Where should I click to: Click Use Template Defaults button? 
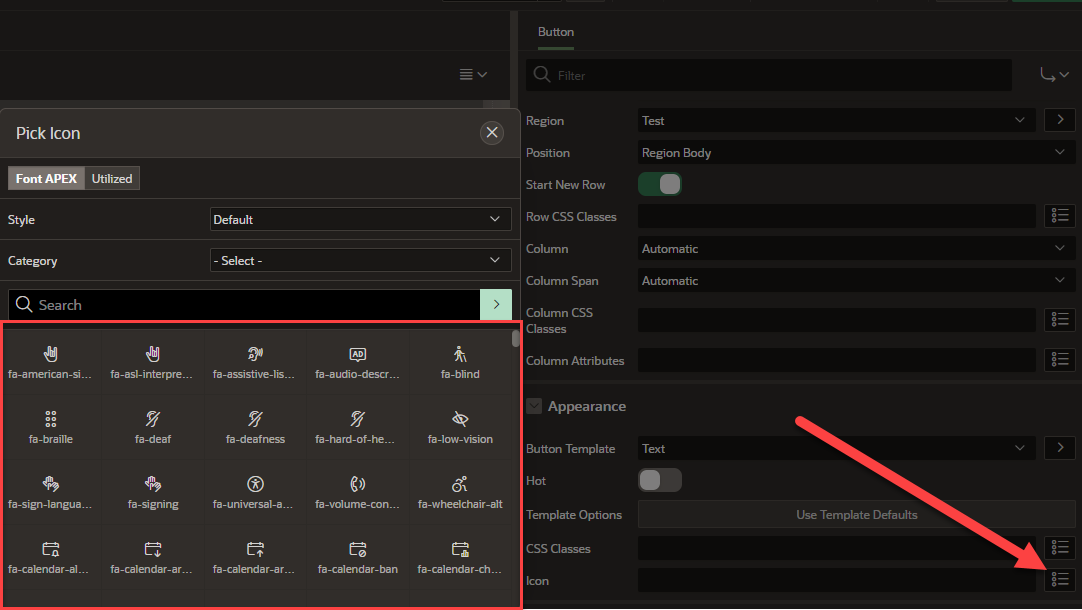click(x=856, y=514)
